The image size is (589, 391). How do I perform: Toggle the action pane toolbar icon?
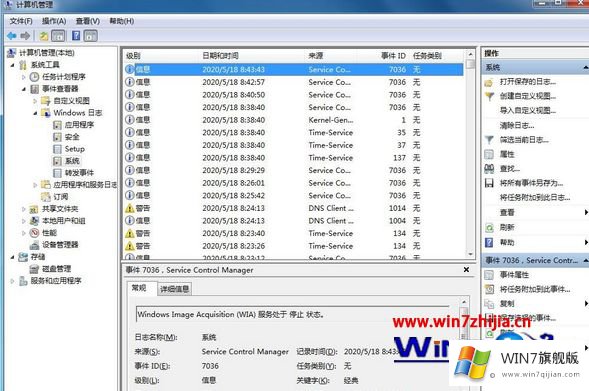coord(91,36)
